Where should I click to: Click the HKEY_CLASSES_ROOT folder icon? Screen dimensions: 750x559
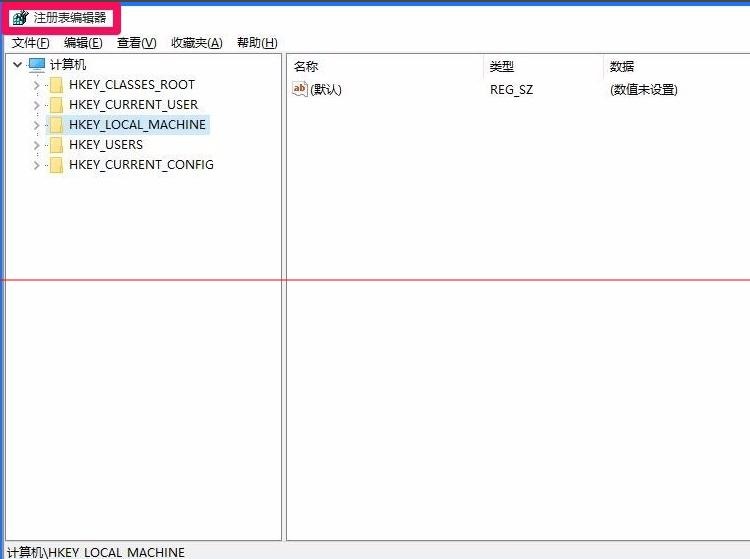click(56, 85)
